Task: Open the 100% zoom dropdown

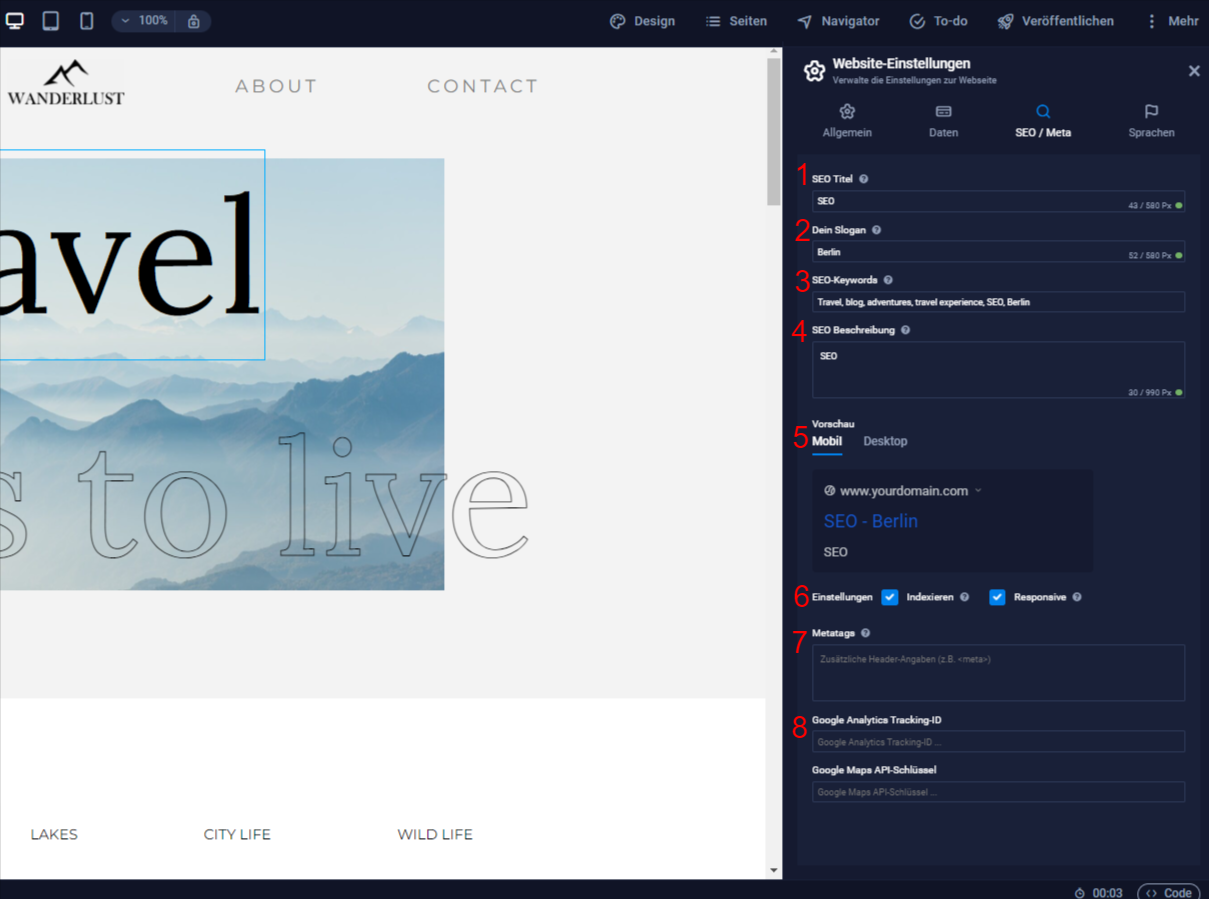Action: [x=144, y=21]
